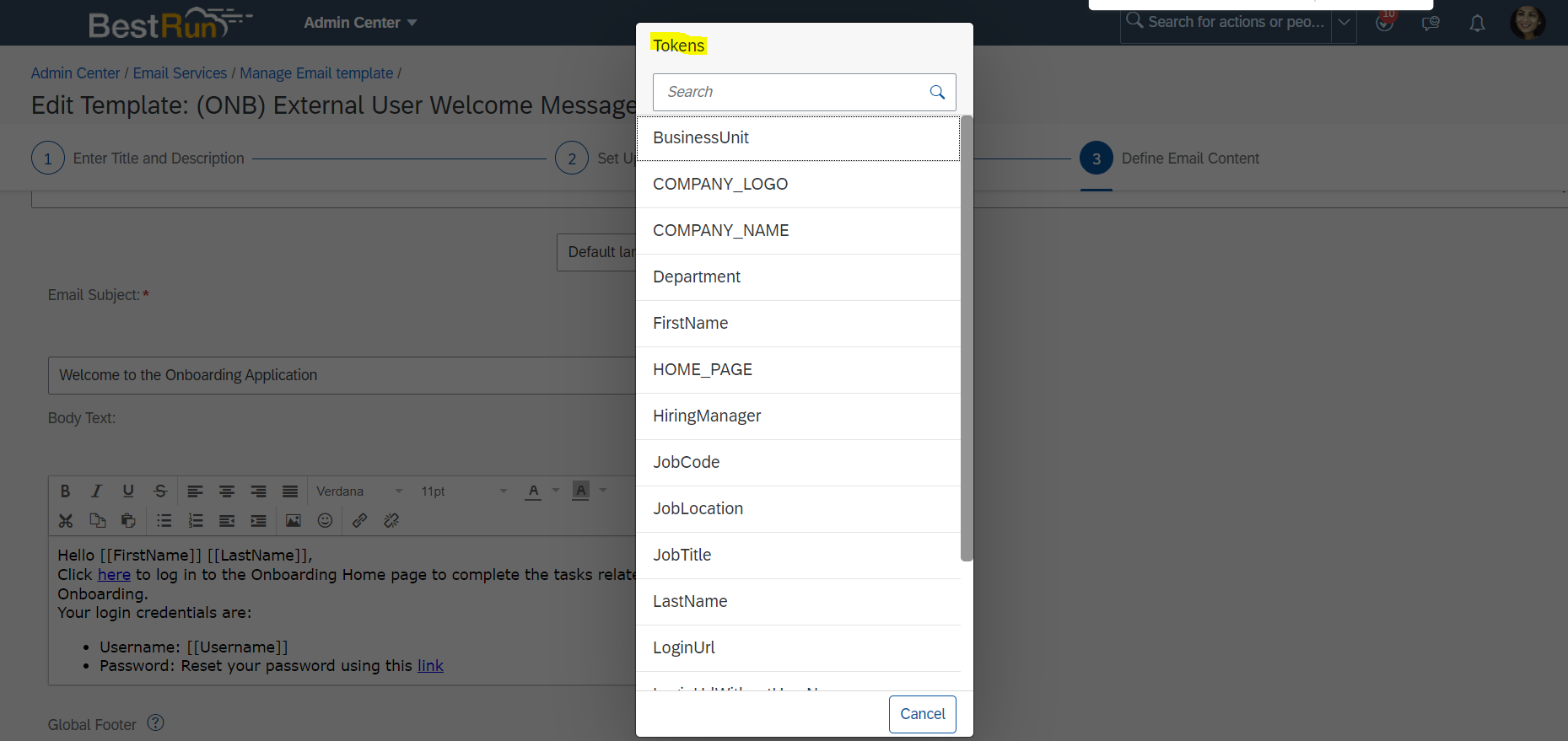Open the Email Services breadcrumb link
The height and width of the screenshot is (741, 1568).
click(x=180, y=73)
